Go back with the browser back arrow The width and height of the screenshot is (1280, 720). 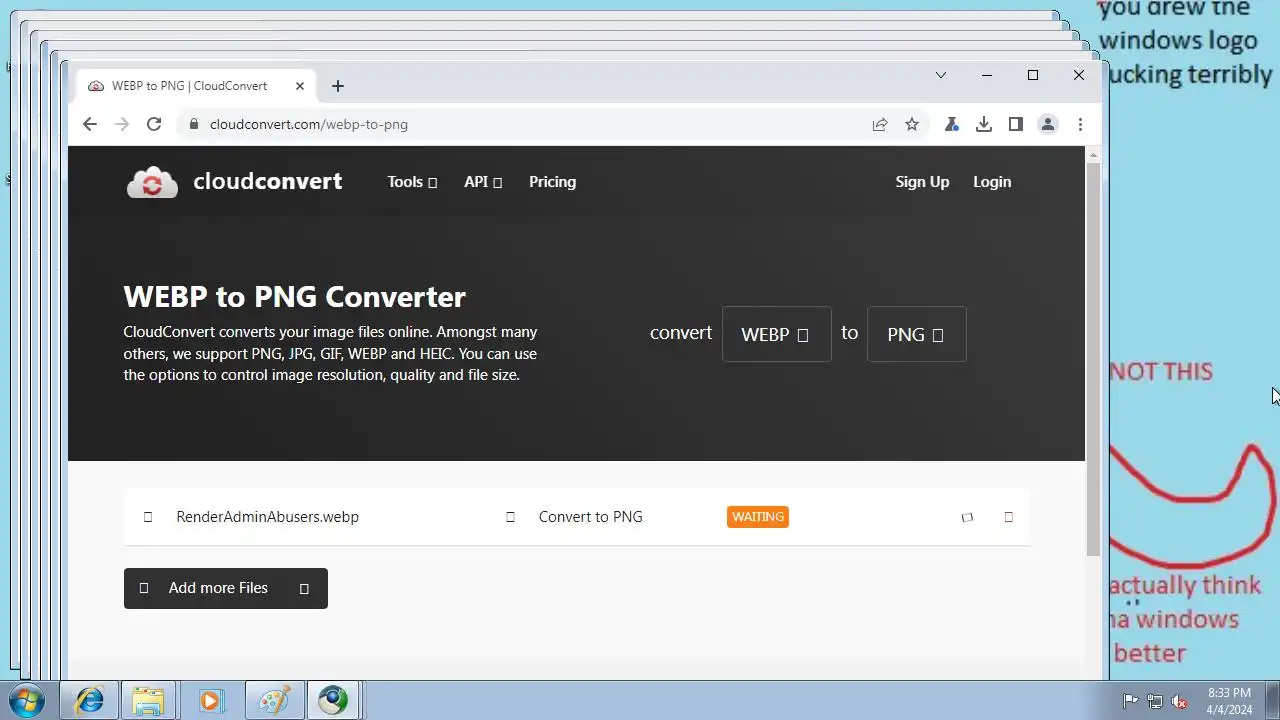coord(90,124)
